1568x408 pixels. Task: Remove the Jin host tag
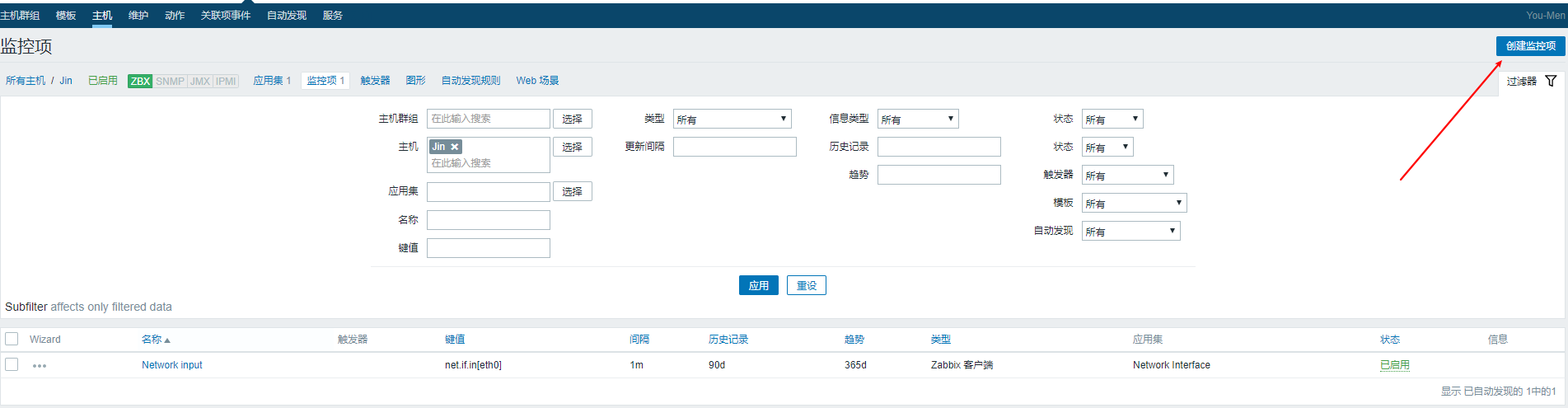(454, 147)
